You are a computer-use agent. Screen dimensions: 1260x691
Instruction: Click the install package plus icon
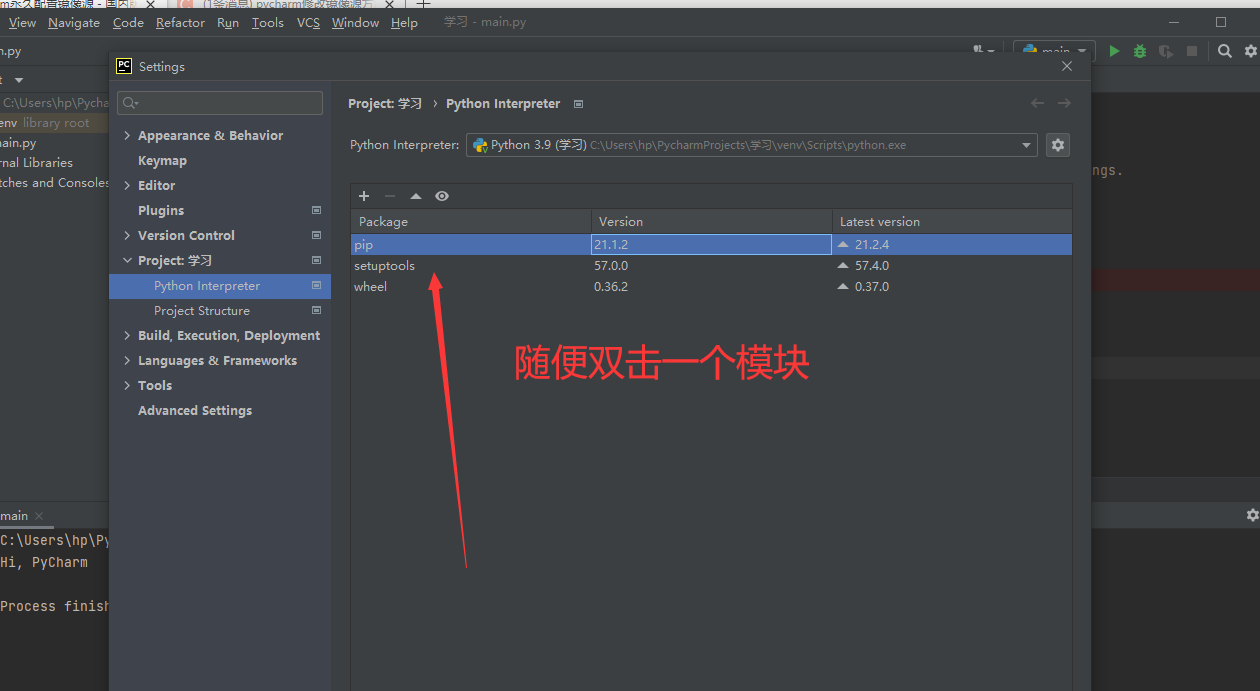click(364, 196)
